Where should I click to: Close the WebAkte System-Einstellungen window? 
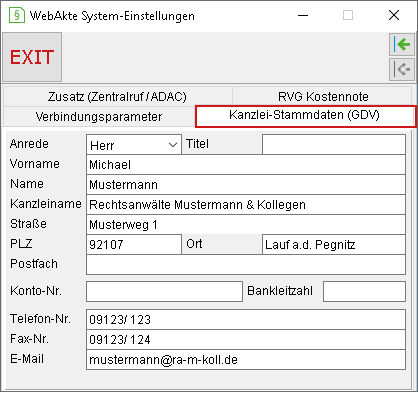394,15
